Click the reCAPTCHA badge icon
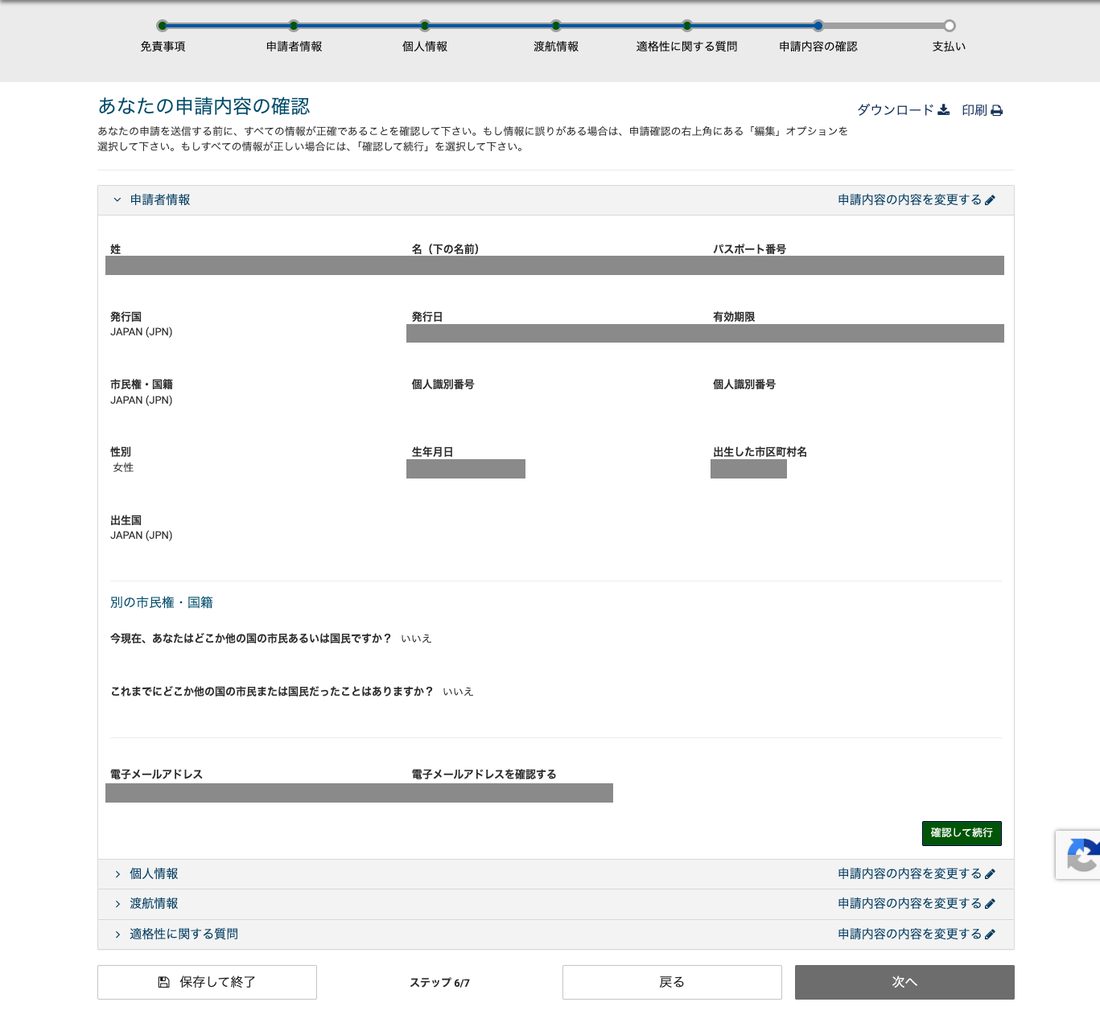1100x1035 pixels. coord(1082,855)
